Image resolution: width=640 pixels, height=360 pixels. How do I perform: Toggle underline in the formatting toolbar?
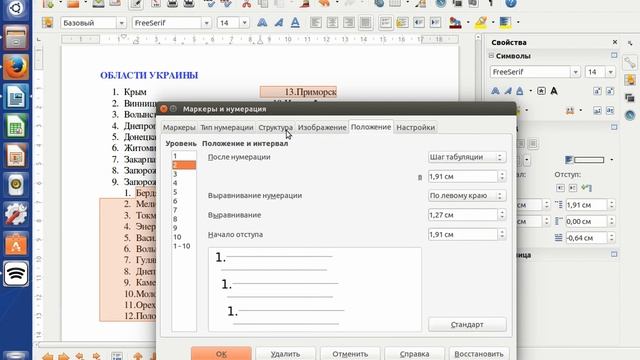tap(295, 22)
